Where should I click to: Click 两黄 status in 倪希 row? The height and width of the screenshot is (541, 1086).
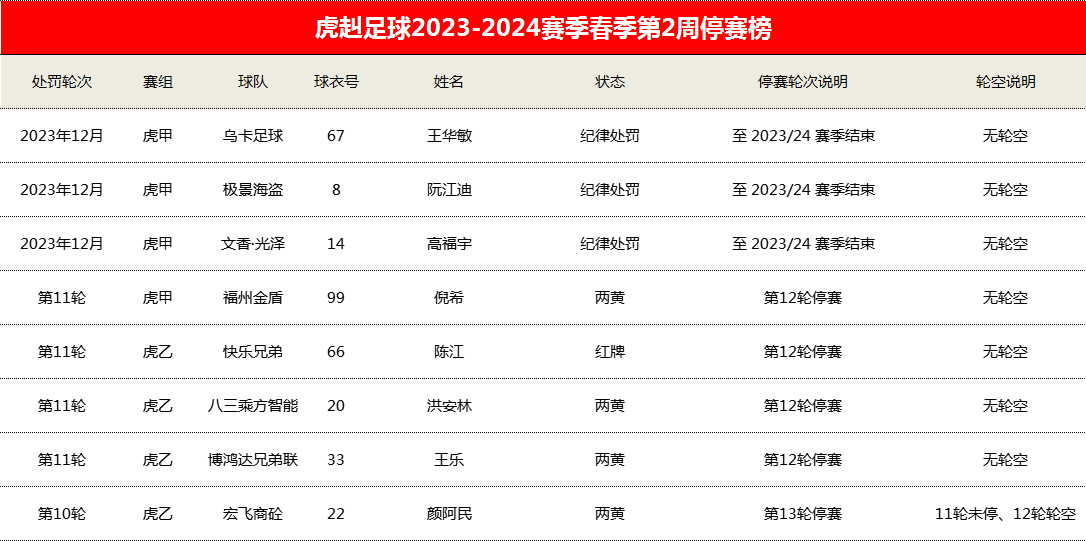pyautogui.click(x=609, y=298)
